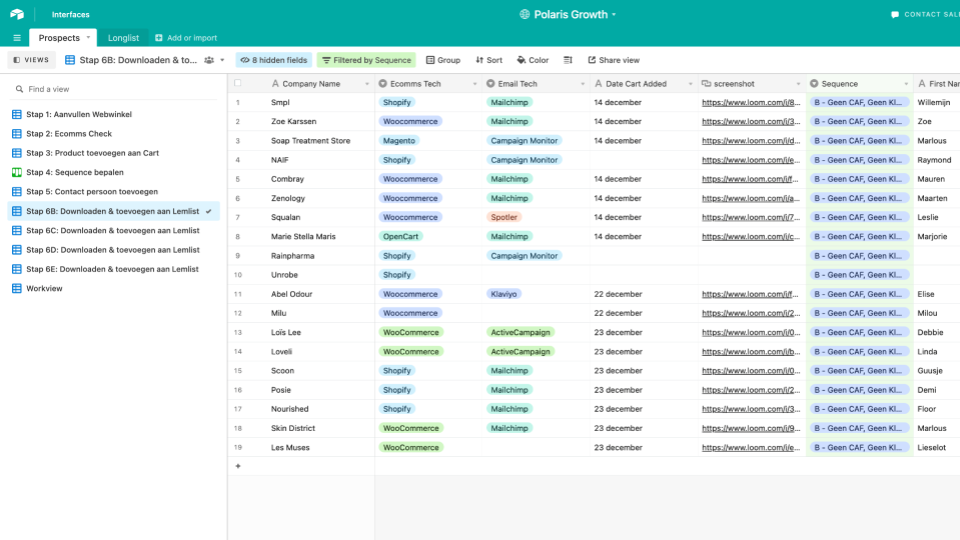960x540 pixels.
Task: Add a new row with plus icon
Action: pos(238,467)
